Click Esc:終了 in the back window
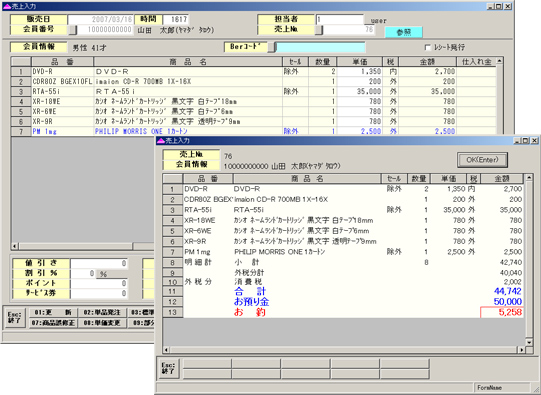Screen dimensions: 541x395 coord(14,317)
